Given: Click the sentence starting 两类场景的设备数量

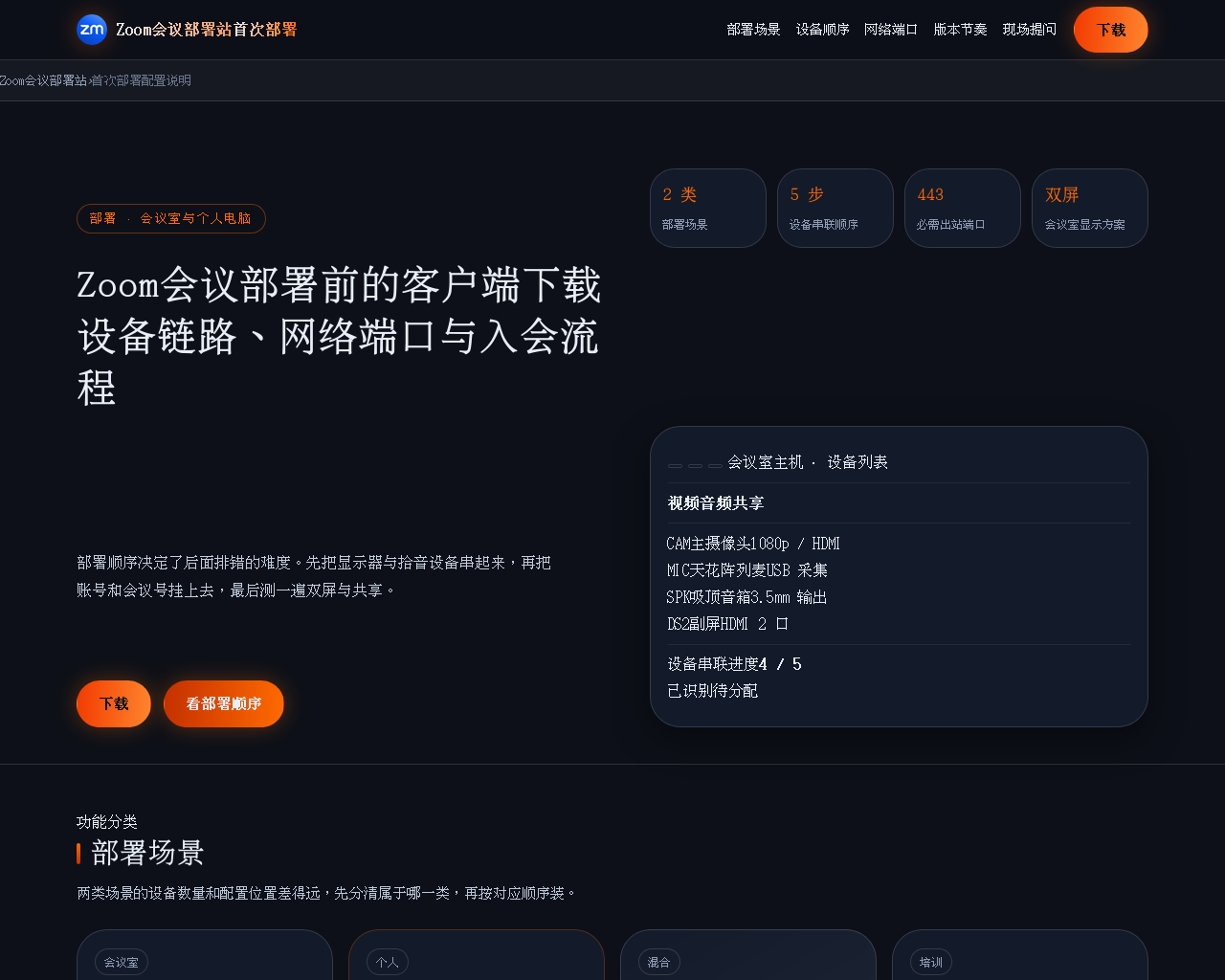Looking at the screenshot, I should pos(328,893).
